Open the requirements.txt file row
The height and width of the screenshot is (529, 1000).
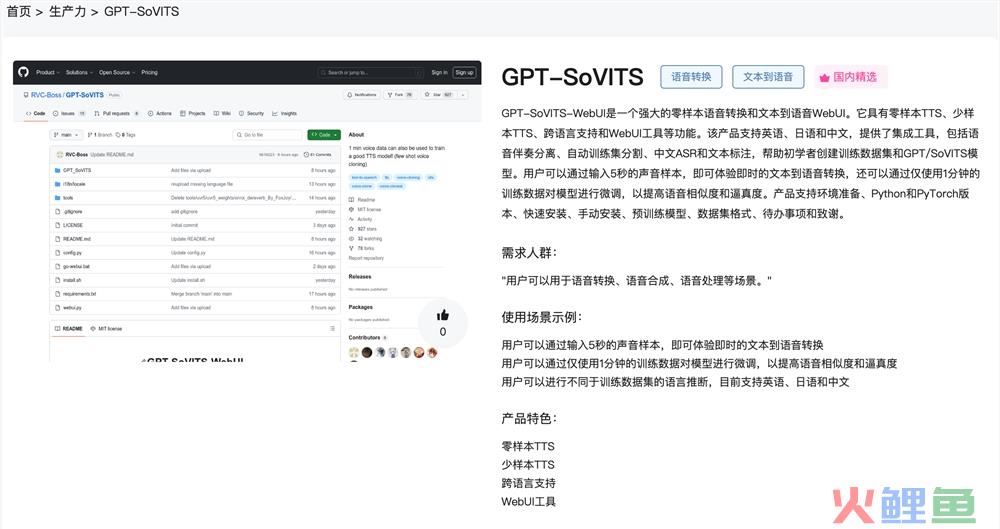click(195, 294)
